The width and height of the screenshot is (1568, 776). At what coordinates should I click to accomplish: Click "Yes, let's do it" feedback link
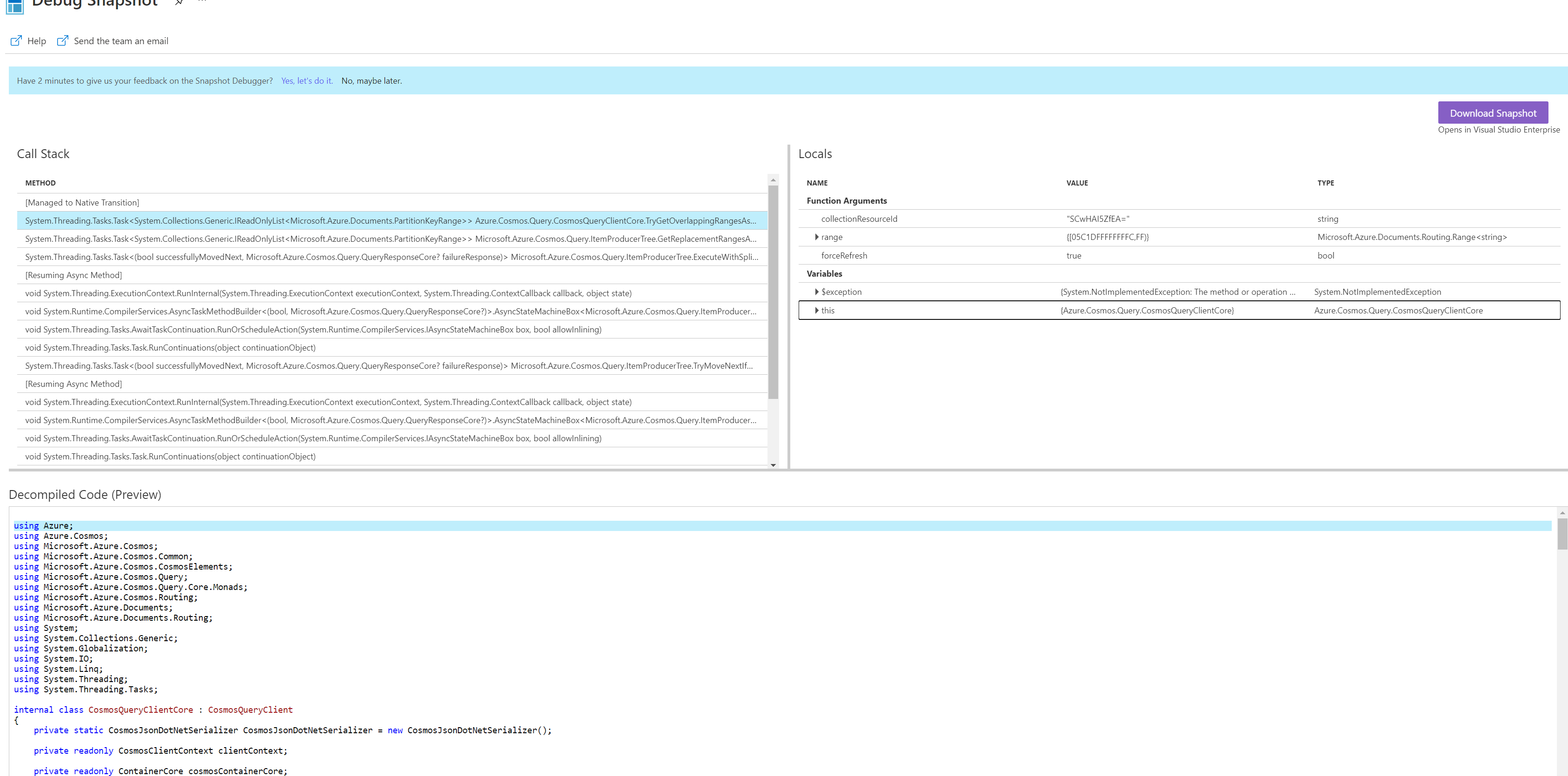306,80
